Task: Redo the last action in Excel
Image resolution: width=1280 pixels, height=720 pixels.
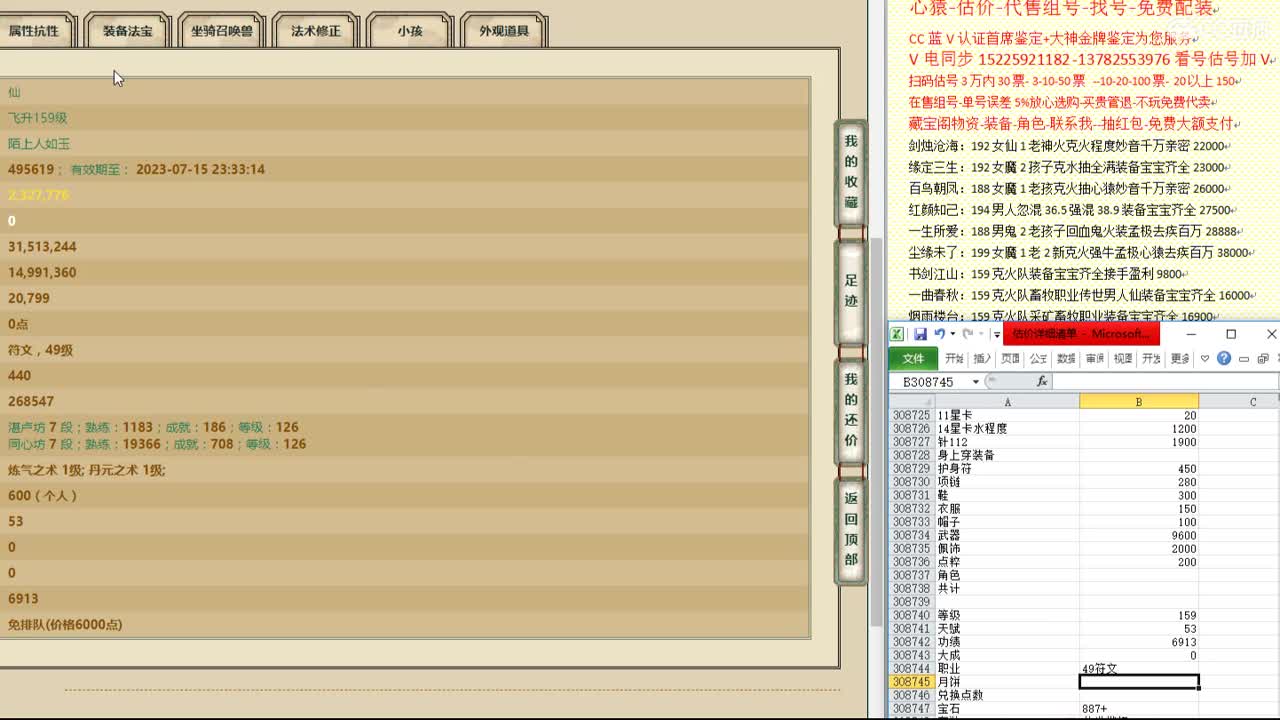Action: 966,333
